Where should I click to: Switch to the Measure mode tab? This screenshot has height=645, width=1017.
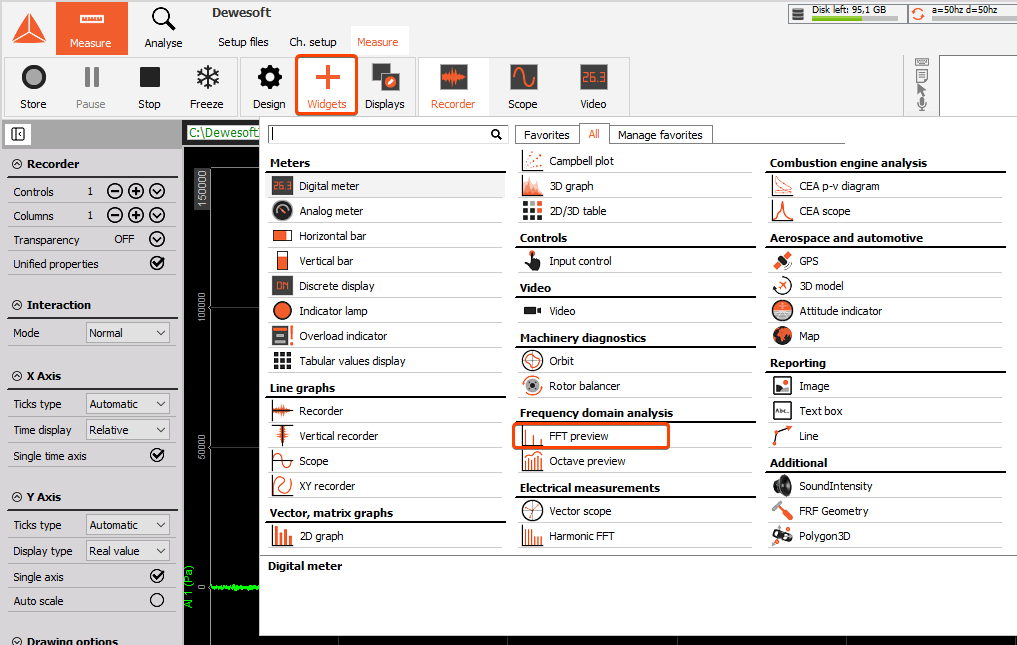91,28
